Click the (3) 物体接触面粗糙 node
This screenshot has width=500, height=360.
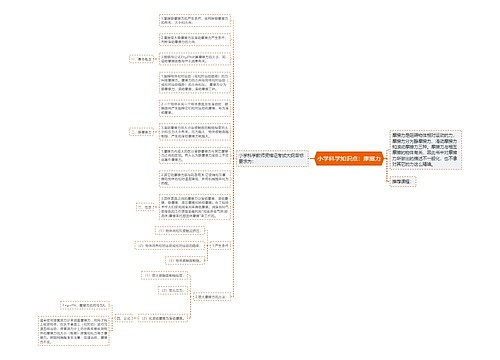(x=185, y=260)
